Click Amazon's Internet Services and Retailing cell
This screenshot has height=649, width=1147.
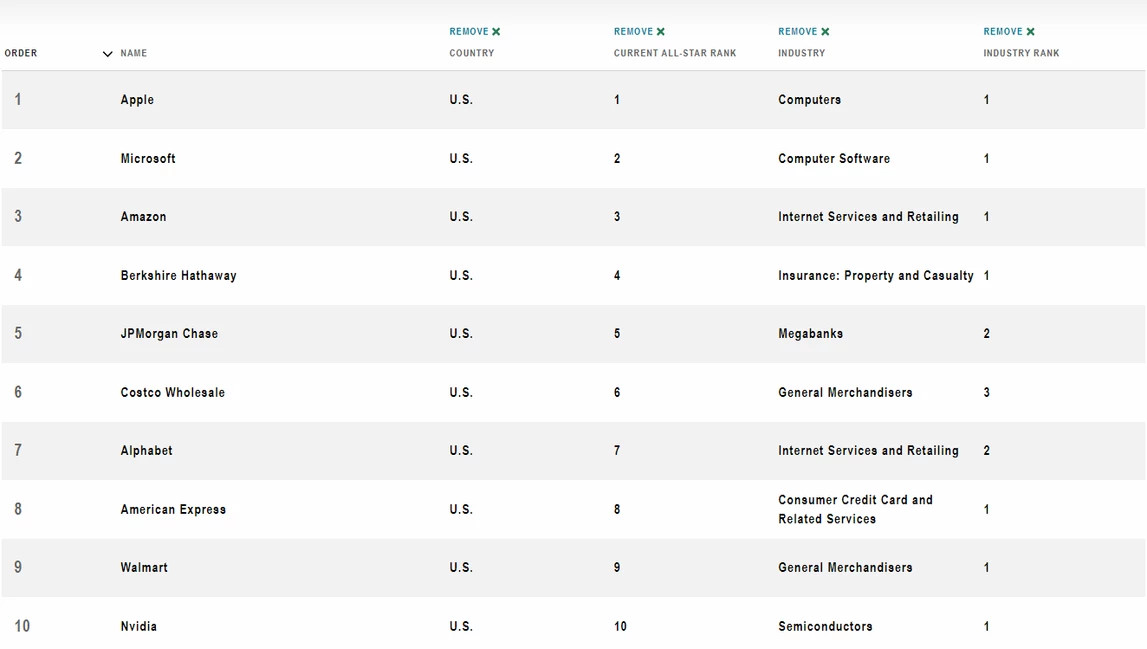coord(868,217)
